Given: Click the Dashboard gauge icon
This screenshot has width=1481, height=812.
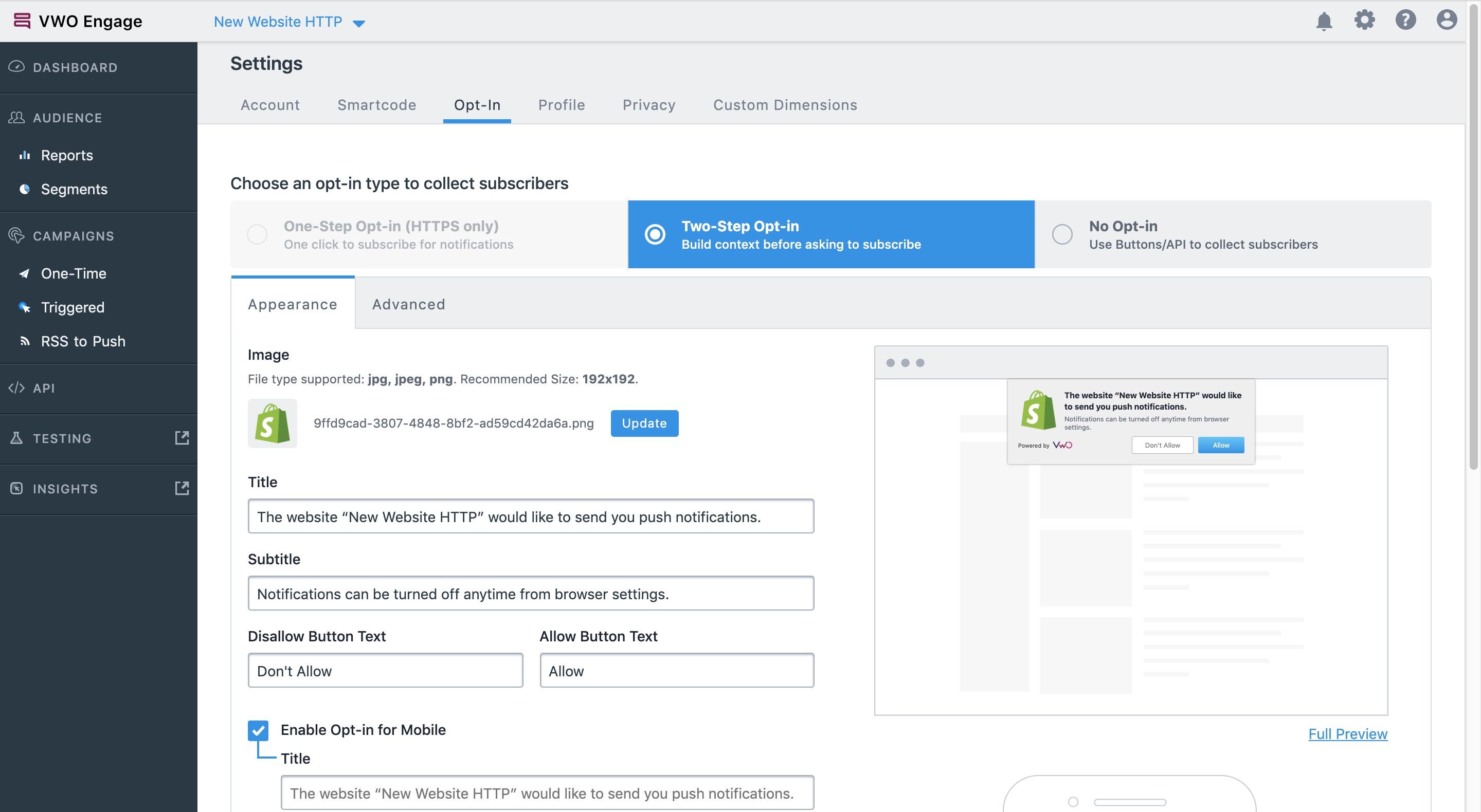Looking at the screenshot, I should (x=16, y=67).
